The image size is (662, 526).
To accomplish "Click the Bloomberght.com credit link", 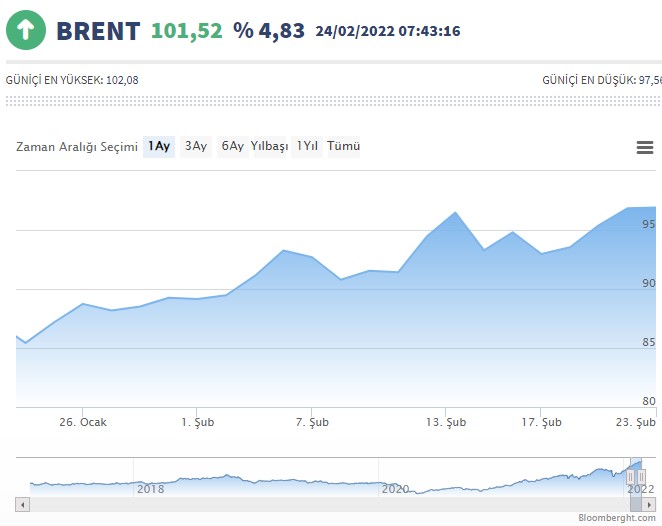I will pyautogui.click(x=618, y=517).
